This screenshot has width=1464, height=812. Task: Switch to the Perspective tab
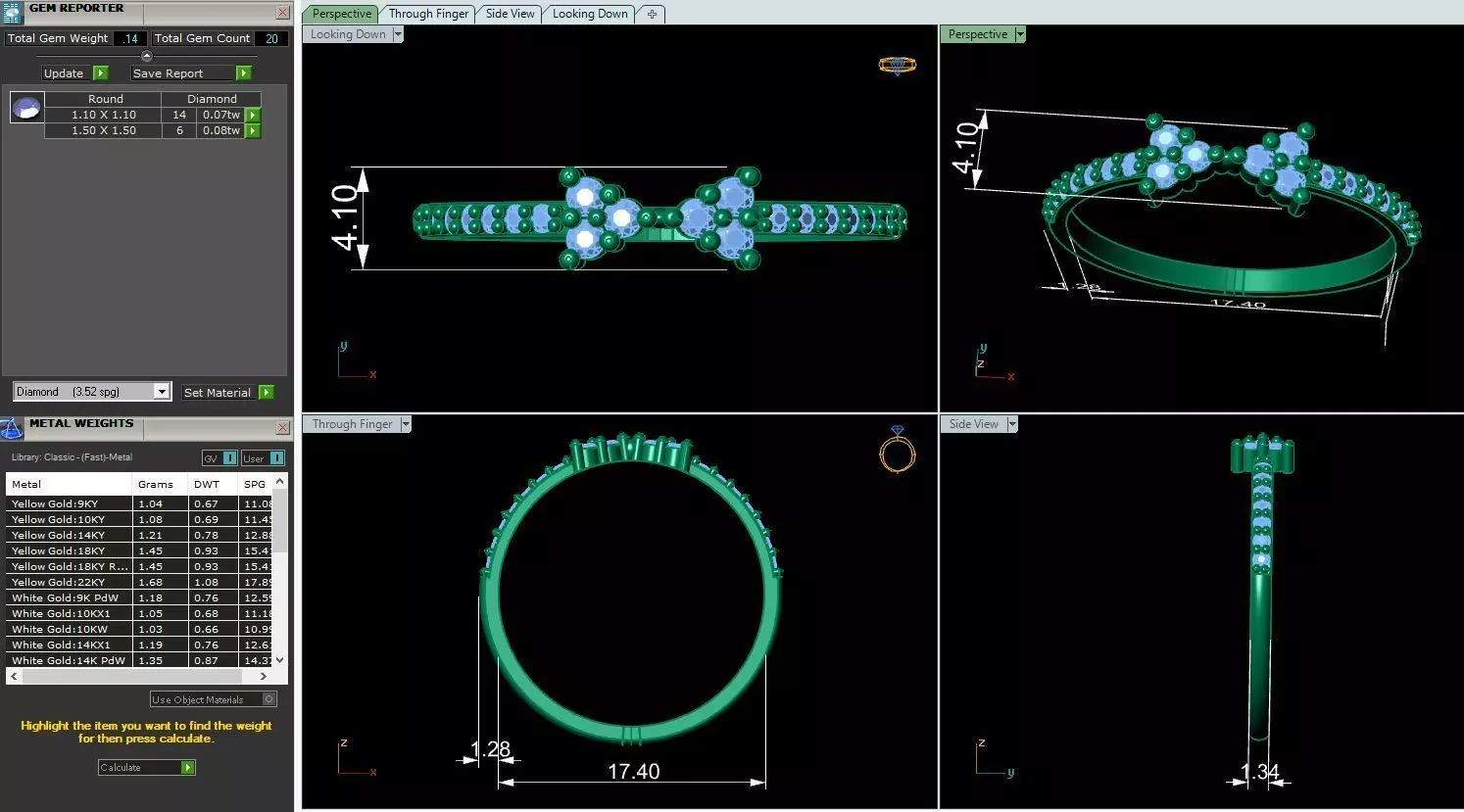(342, 14)
